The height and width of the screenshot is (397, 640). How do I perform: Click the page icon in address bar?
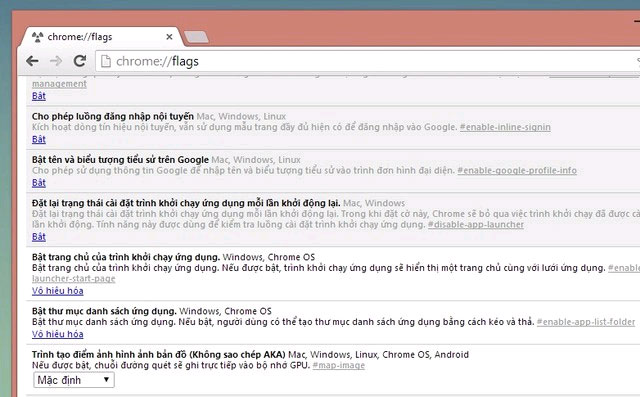[x=106, y=61]
